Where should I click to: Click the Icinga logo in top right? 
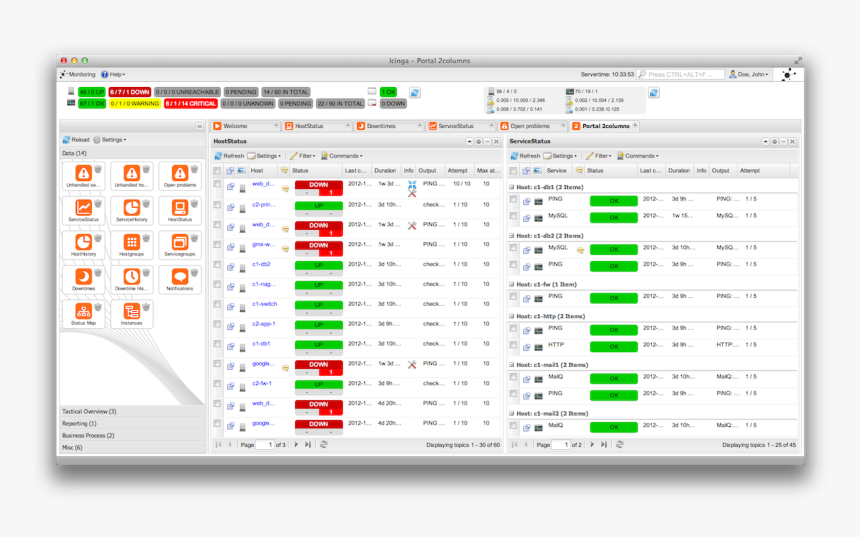(x=788, y=75)
